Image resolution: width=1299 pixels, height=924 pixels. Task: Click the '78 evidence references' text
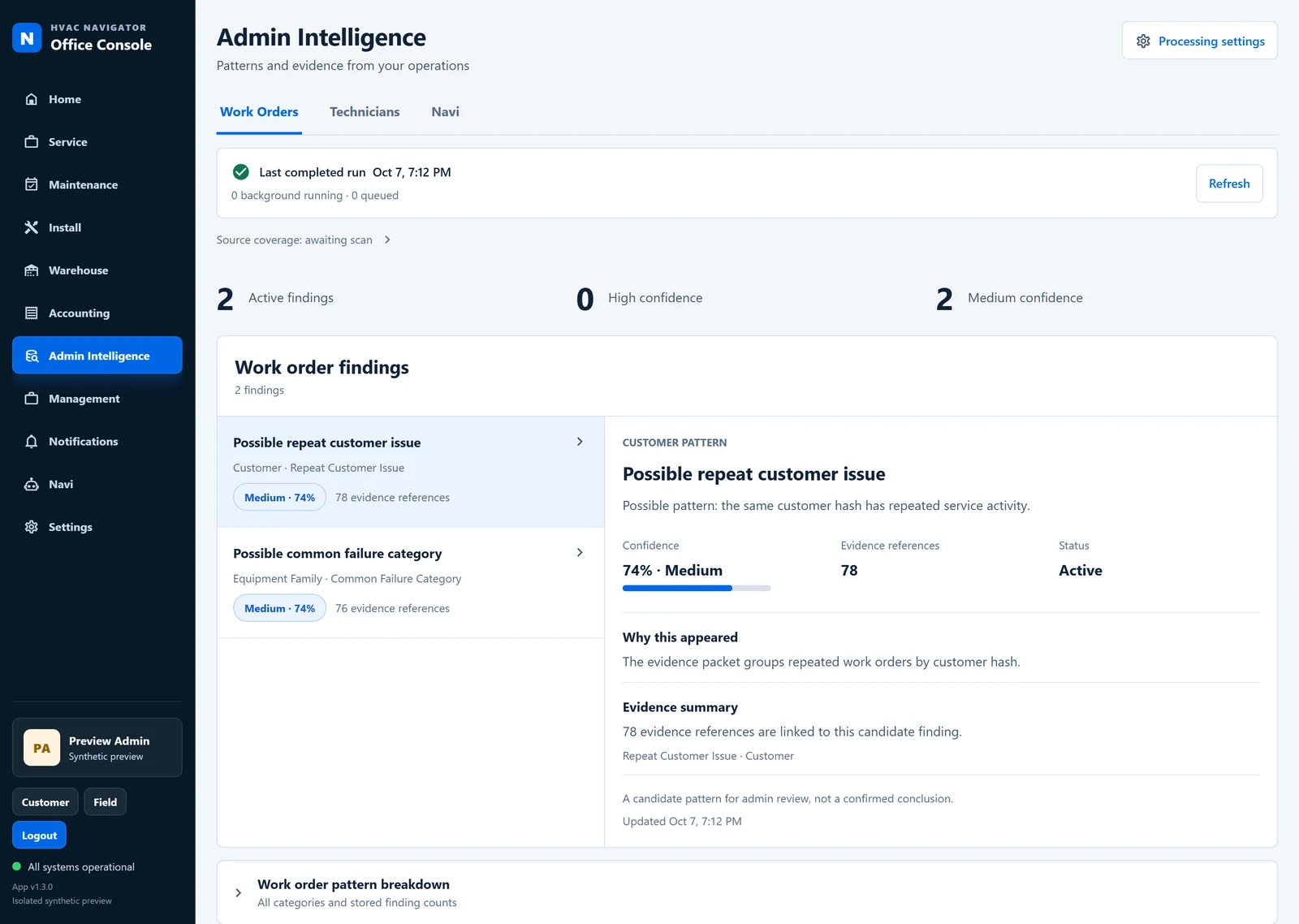392,498
